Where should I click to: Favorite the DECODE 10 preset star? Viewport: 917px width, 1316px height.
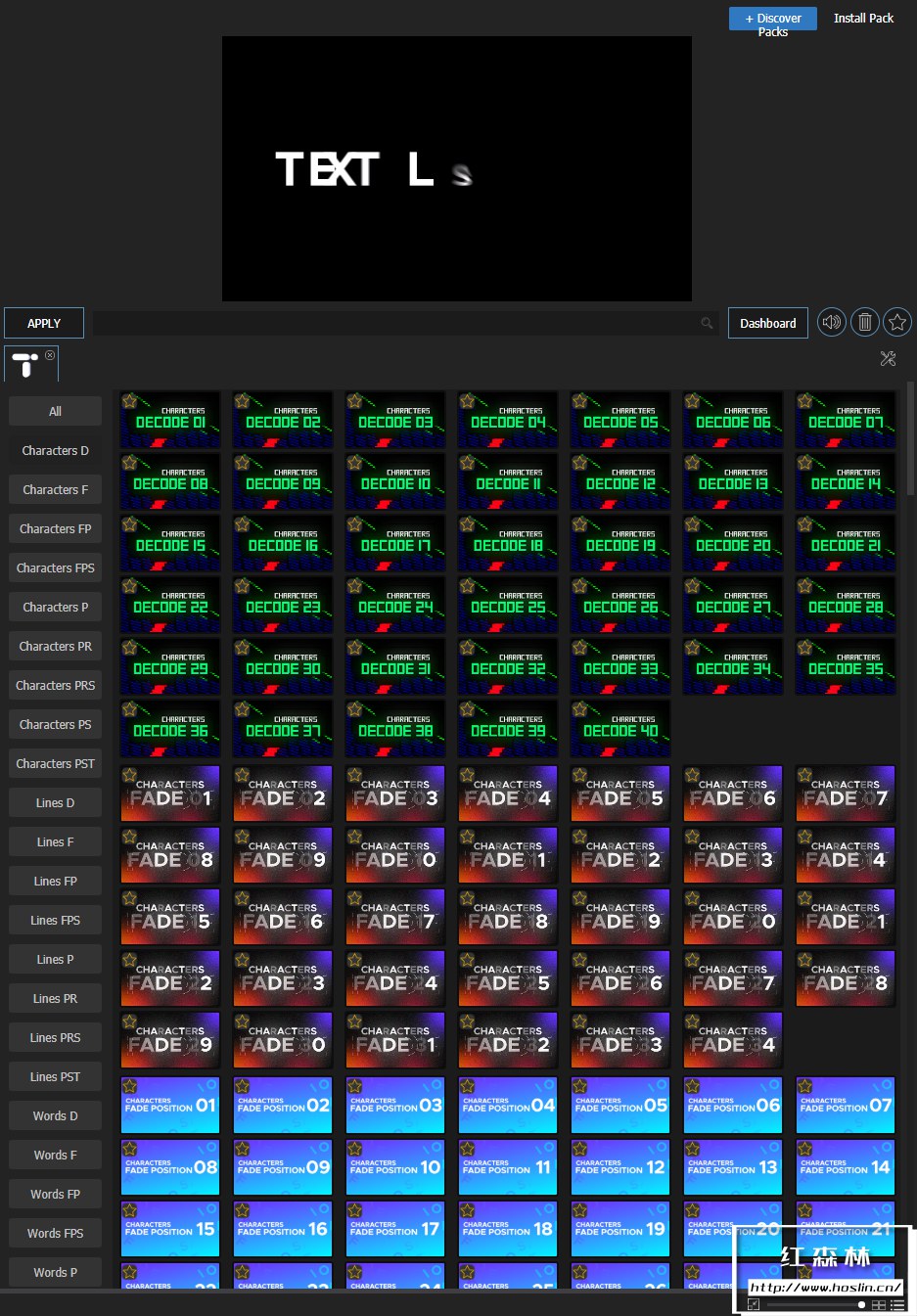[354, 463]
